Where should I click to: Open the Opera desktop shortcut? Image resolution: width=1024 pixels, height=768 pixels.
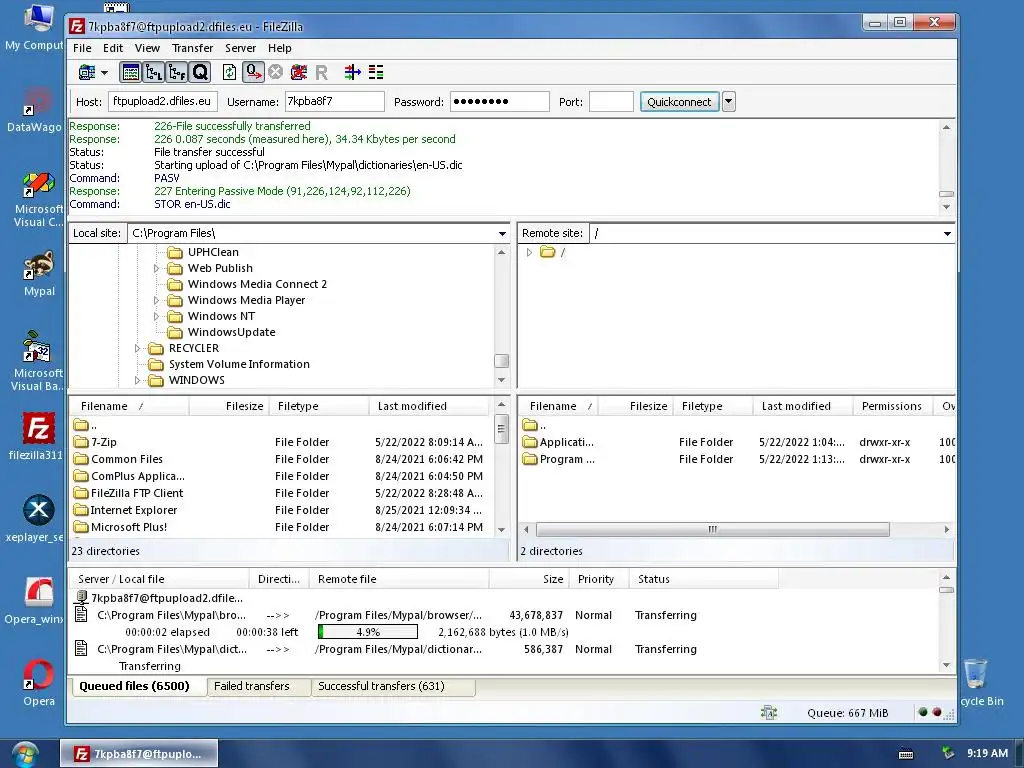[x=39, y=683]
